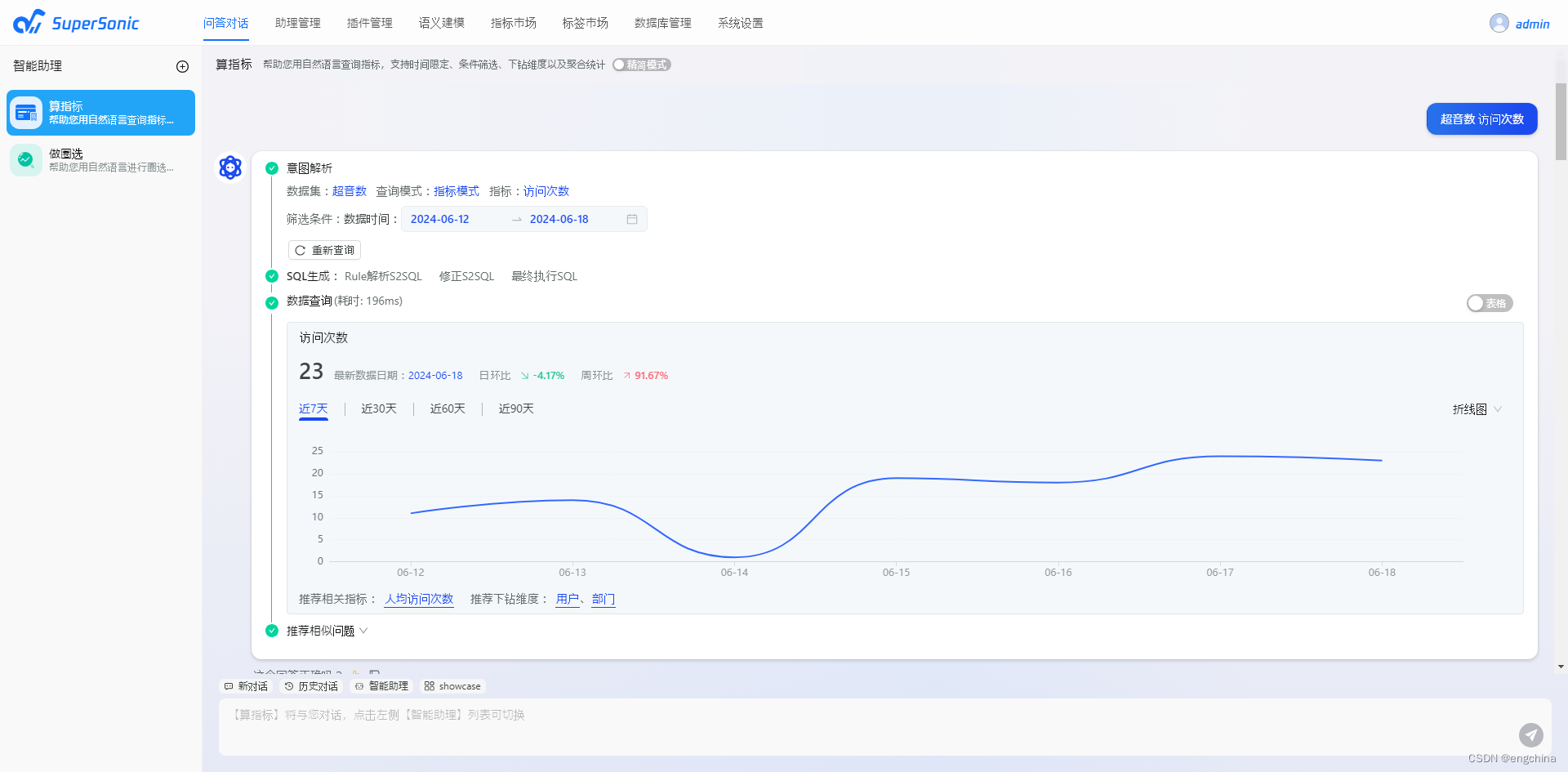
Task: Click the scrollbar down arrow
Action: click(1561, 667)
